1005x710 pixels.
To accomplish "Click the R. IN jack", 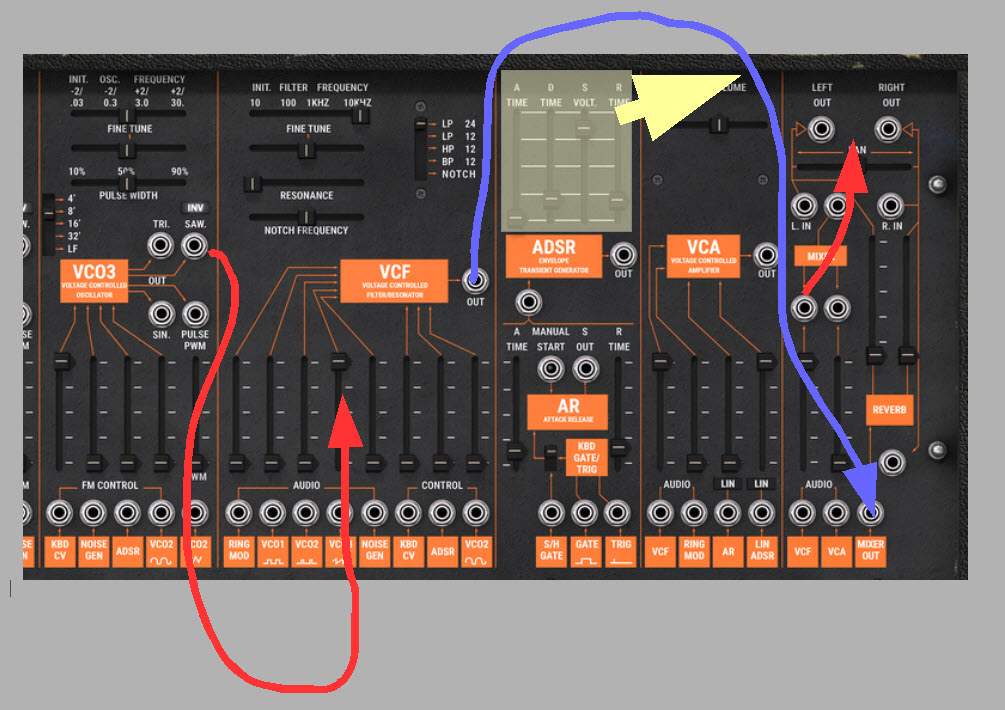I will pyautogui.click(x=890, y=206).
